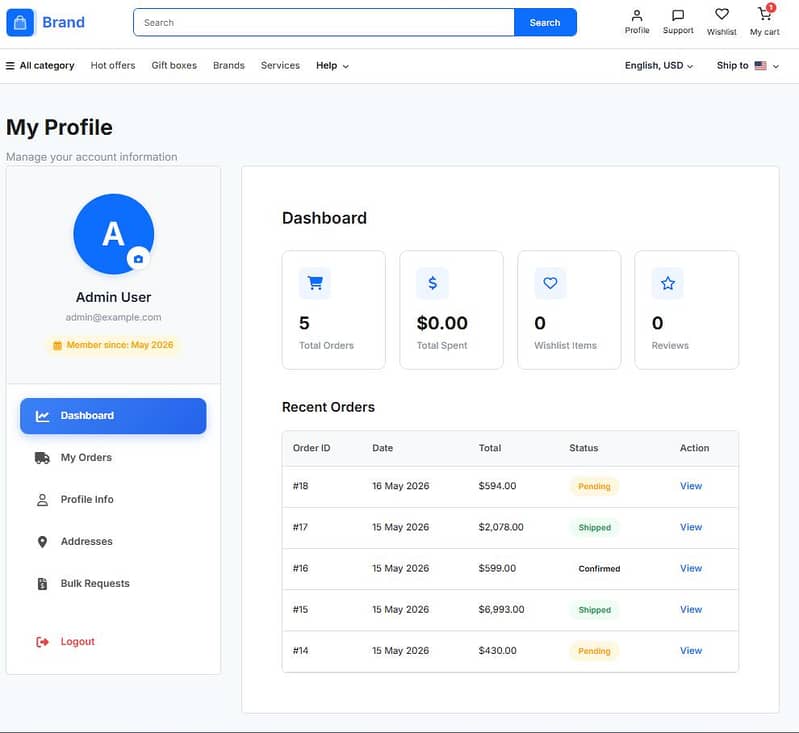Click the Recent Orders heading
Image resolution: width=799 pixels, height=733 pixels.
(x=328, y=407)
